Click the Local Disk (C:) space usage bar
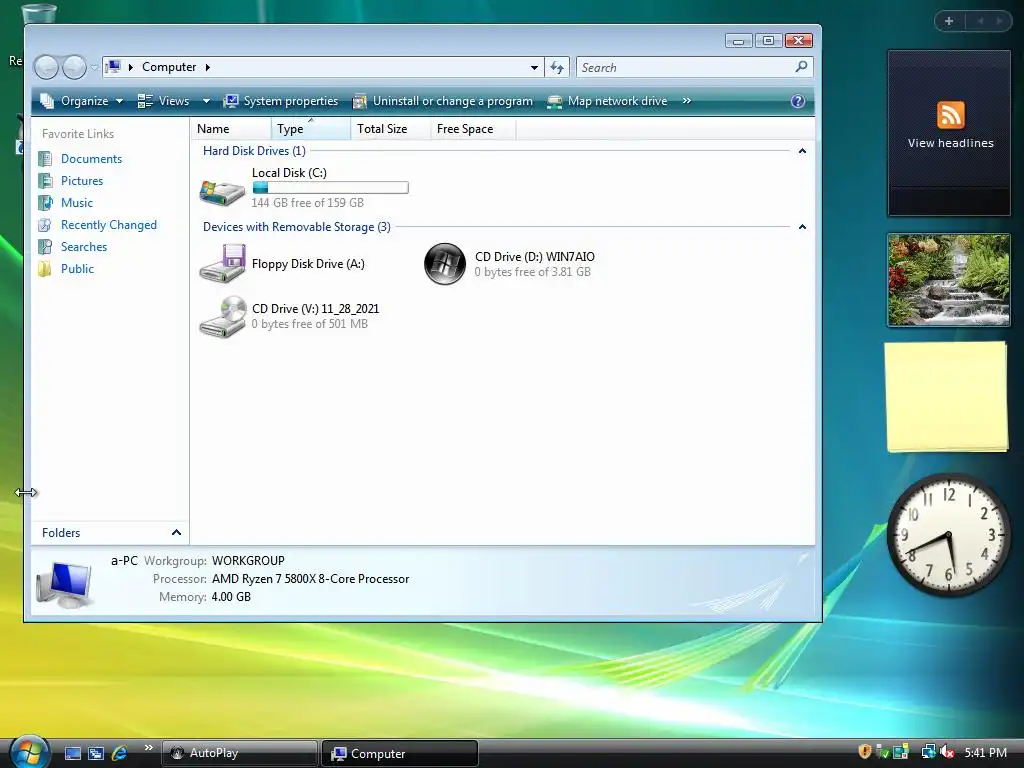The image size is (1024, 768). click(330, 188)
